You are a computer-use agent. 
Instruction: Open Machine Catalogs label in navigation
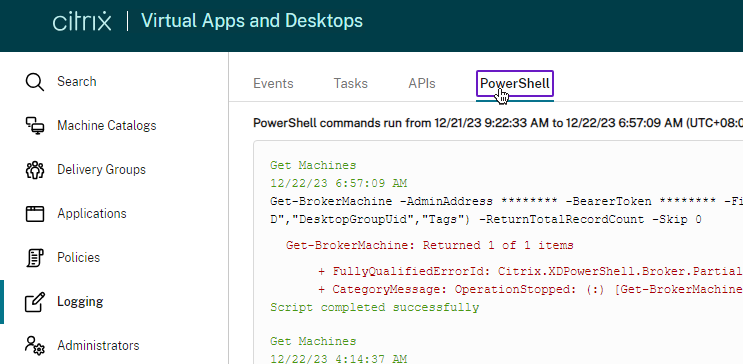107,126
